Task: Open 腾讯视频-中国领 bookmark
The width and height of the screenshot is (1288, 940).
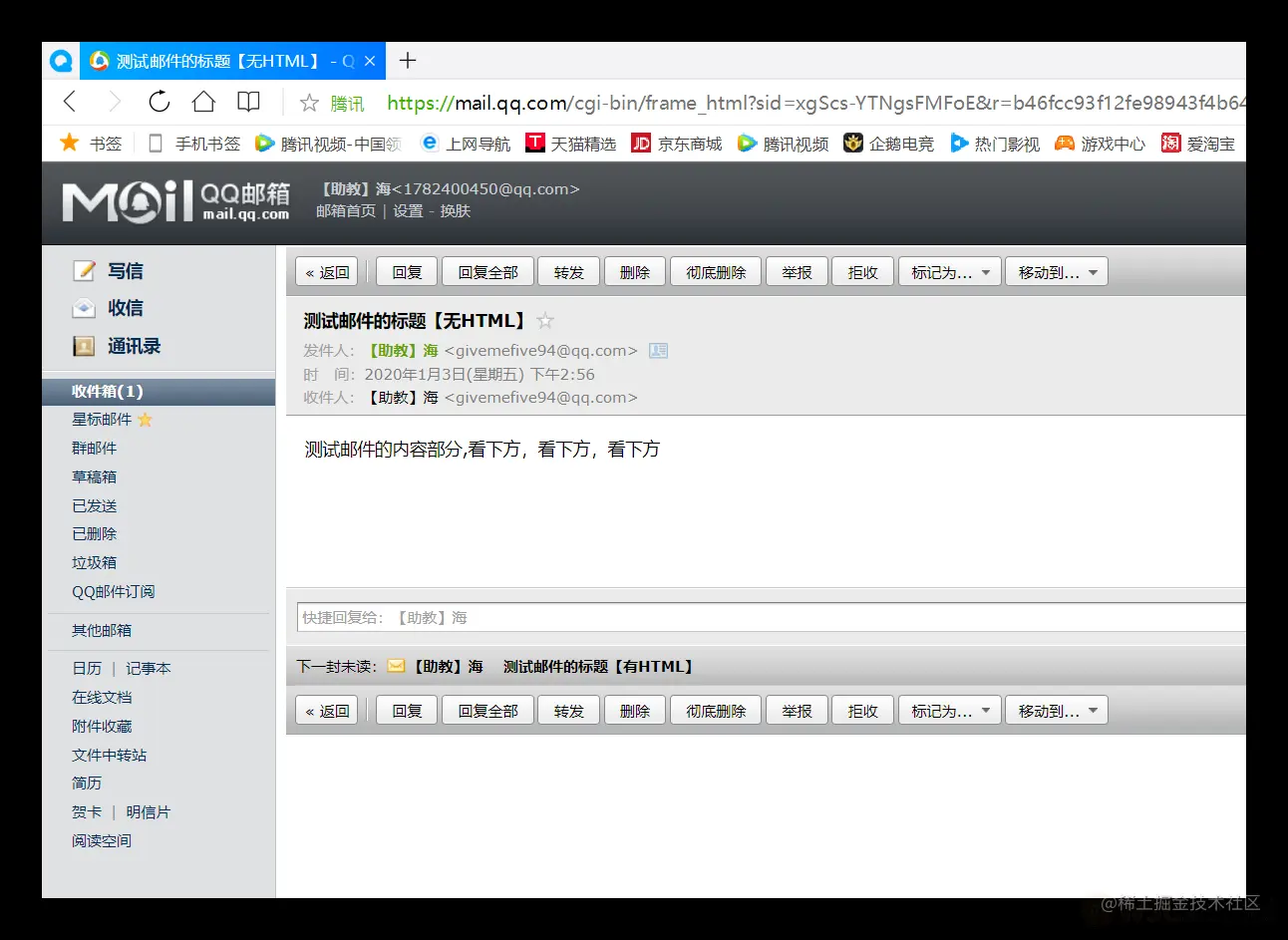Action: [328, 144]
